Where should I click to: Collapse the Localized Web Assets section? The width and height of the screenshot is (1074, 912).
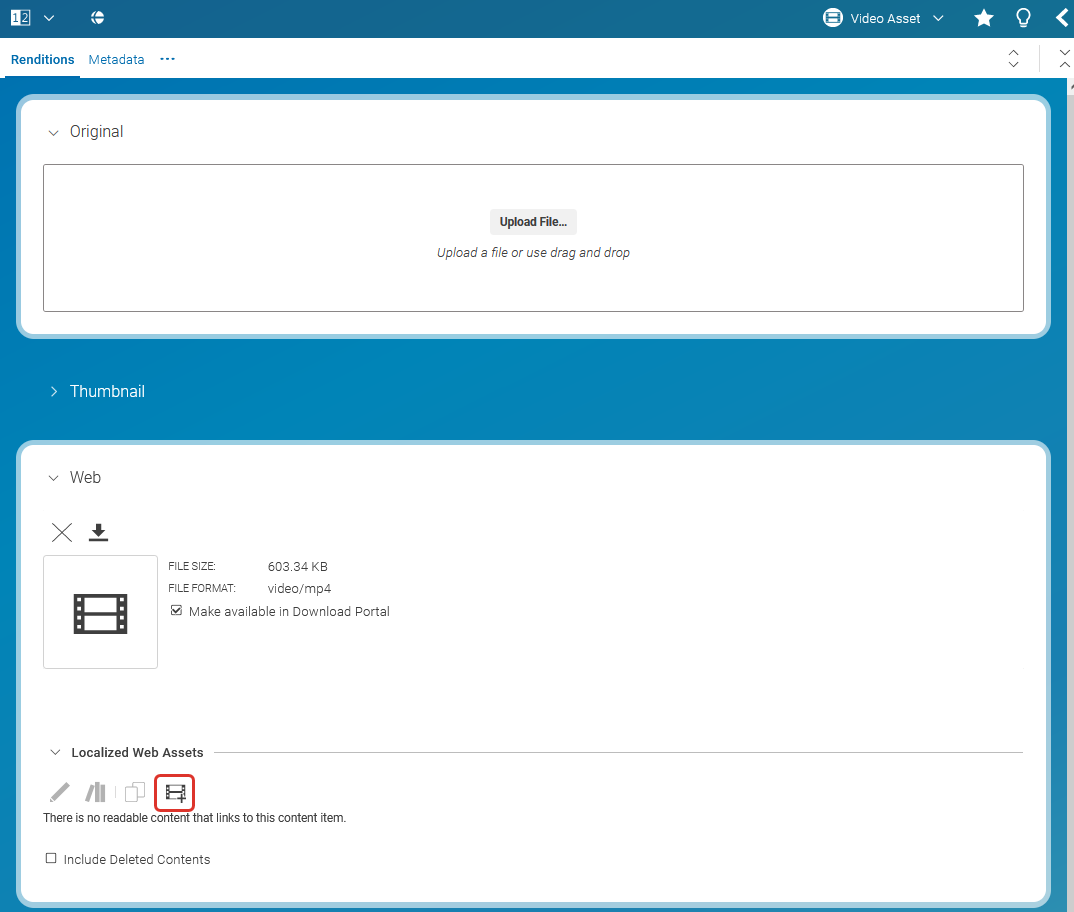(54, 752)
